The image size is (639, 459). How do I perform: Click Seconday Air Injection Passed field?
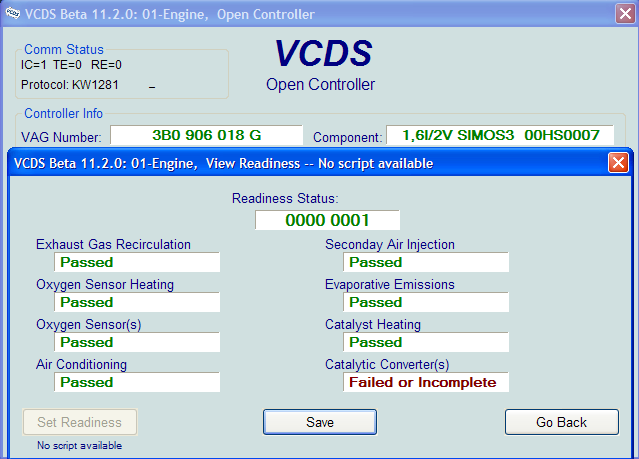[426, 262]
